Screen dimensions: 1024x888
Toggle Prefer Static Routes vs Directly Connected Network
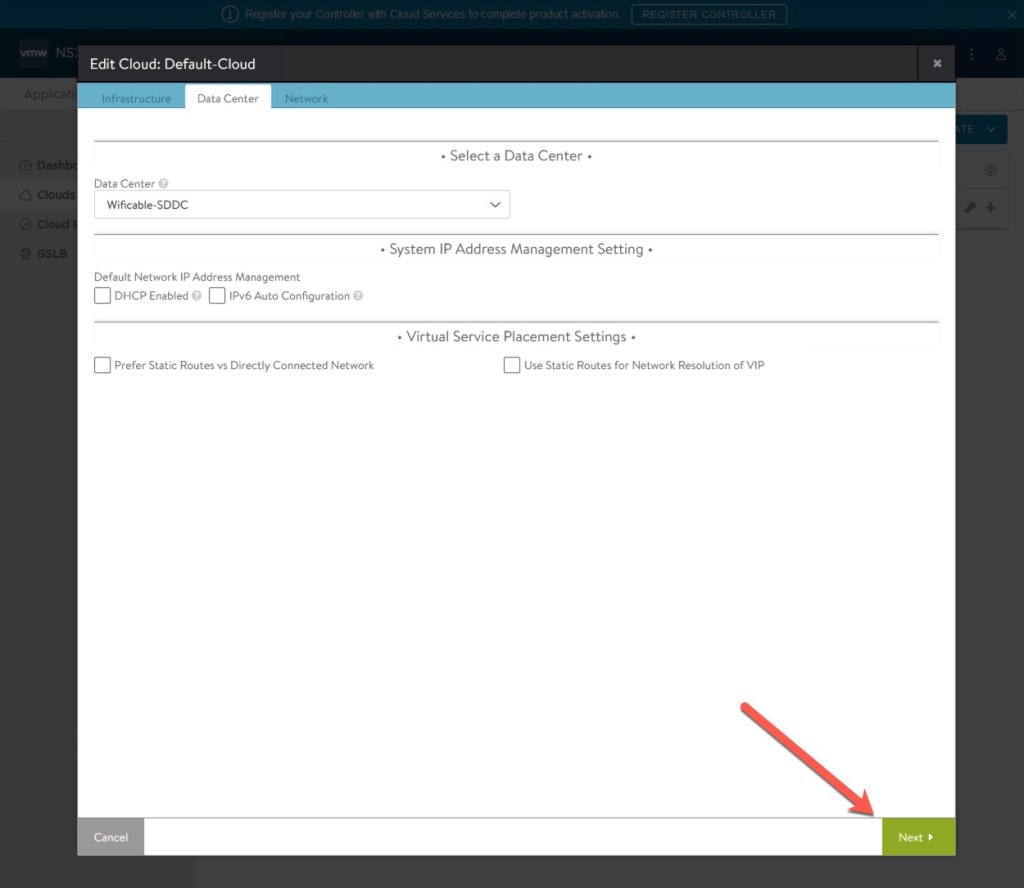(102, 366)
